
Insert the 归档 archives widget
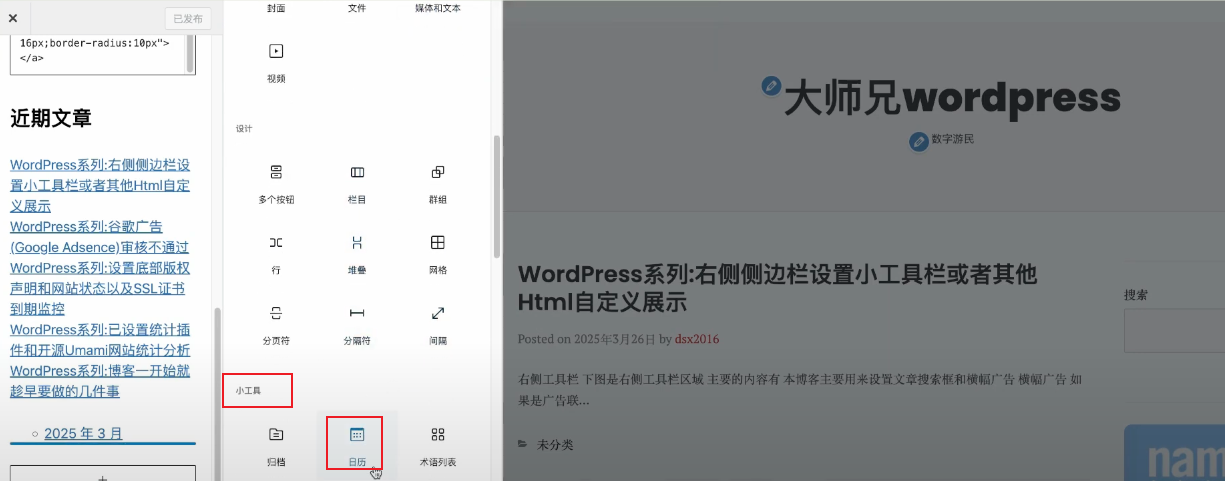(x=276, y=445)
